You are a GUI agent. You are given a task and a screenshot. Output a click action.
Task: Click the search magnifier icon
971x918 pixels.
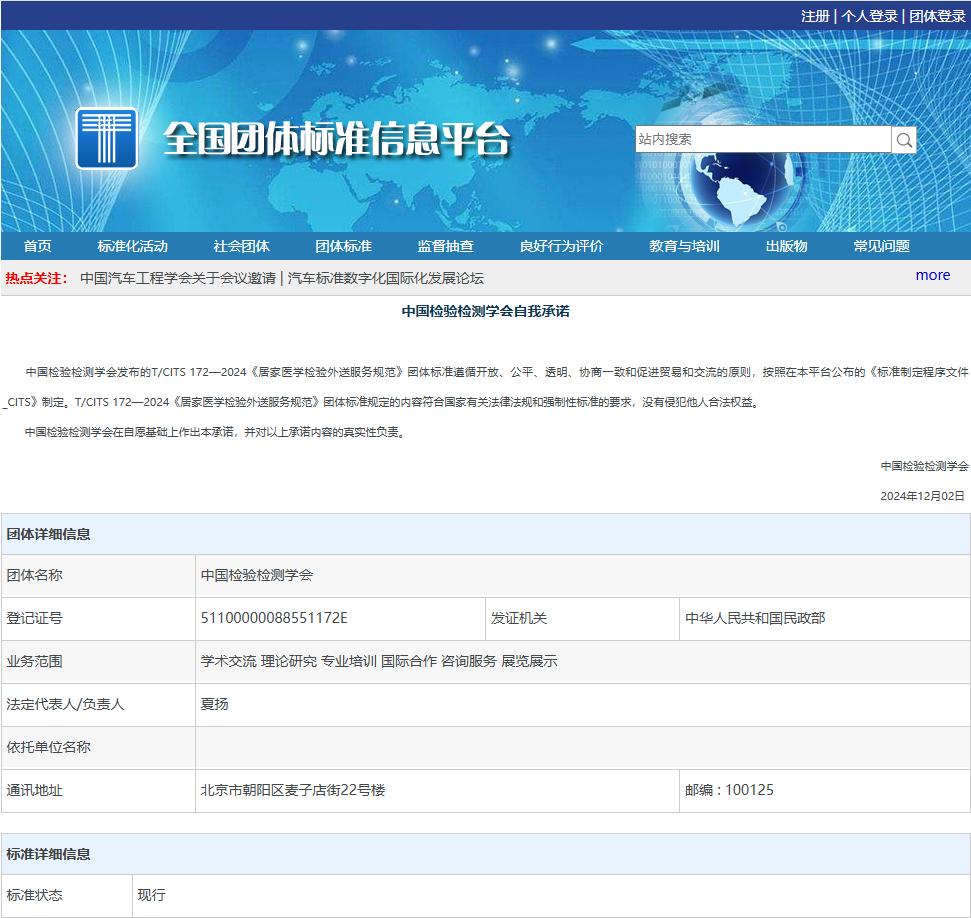click(x=904, y=139)
